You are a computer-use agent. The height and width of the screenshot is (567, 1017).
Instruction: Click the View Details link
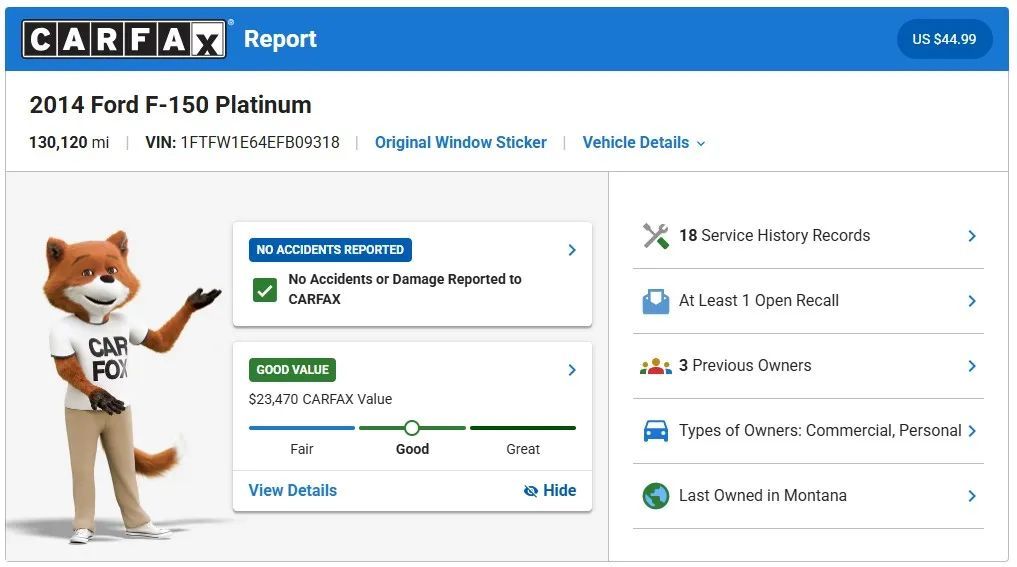[293, 490]
